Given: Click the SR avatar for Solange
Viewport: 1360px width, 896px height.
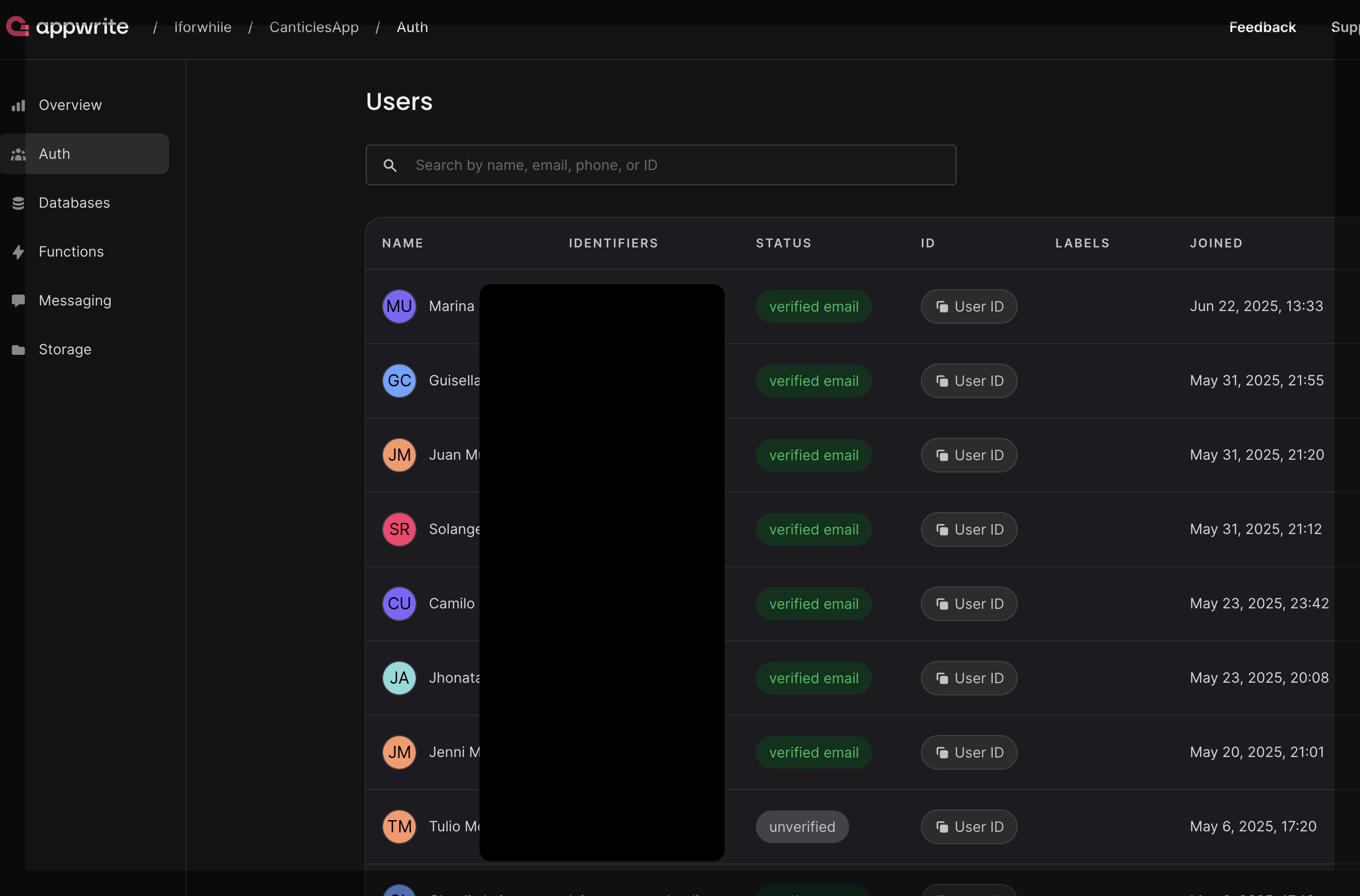Looking at the screenshot, I should coord(399,529).
